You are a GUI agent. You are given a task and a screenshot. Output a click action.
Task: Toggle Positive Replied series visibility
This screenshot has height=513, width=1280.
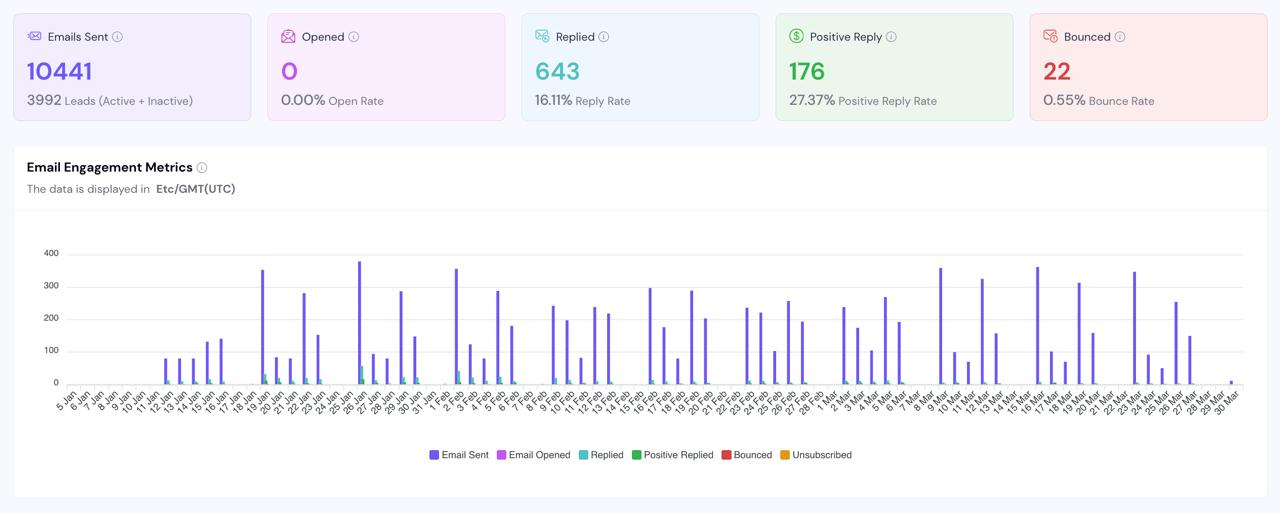coord(672,455)
